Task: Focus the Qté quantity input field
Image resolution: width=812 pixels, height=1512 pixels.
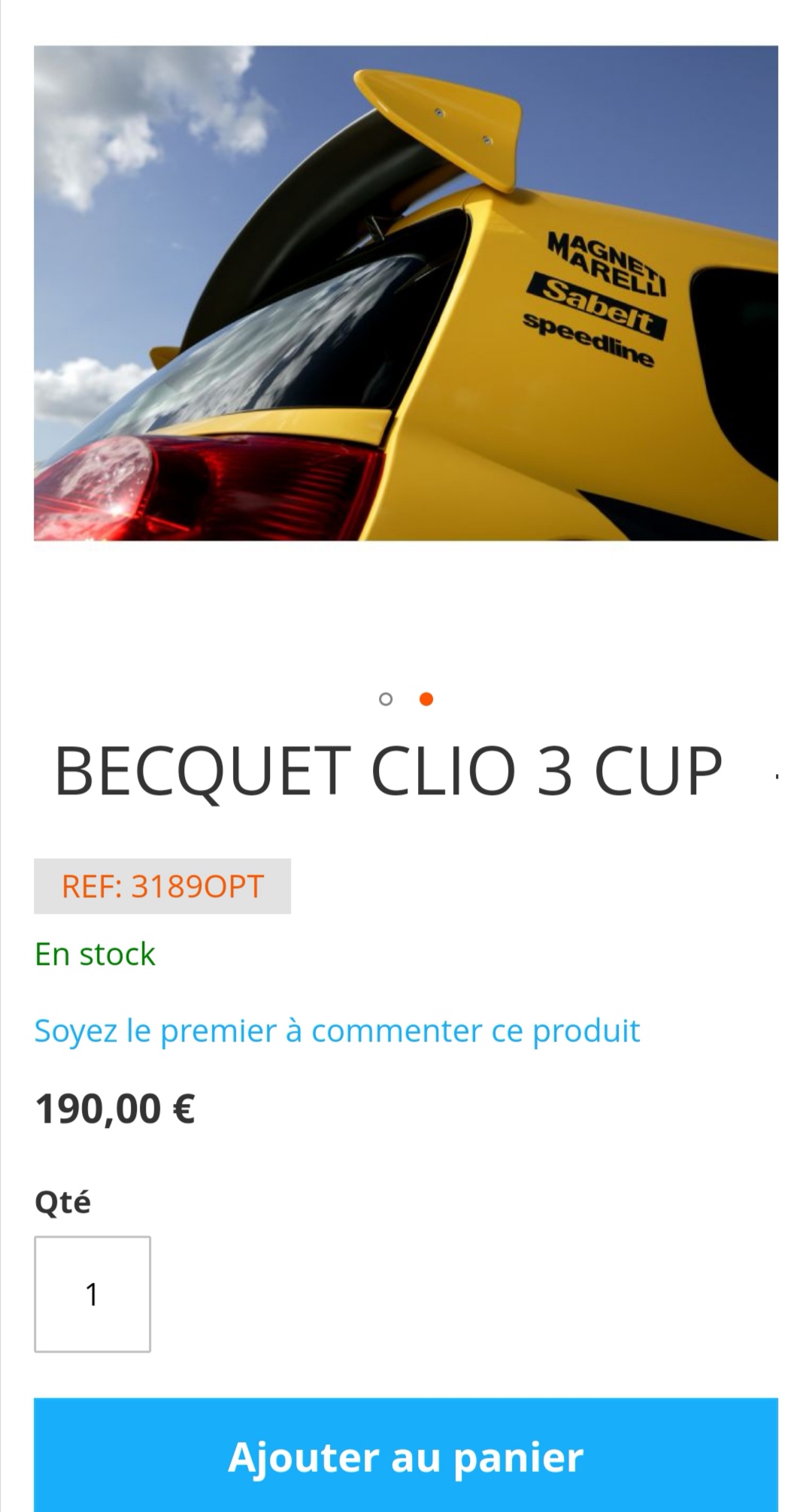Action: click(x=92, y=1294)
